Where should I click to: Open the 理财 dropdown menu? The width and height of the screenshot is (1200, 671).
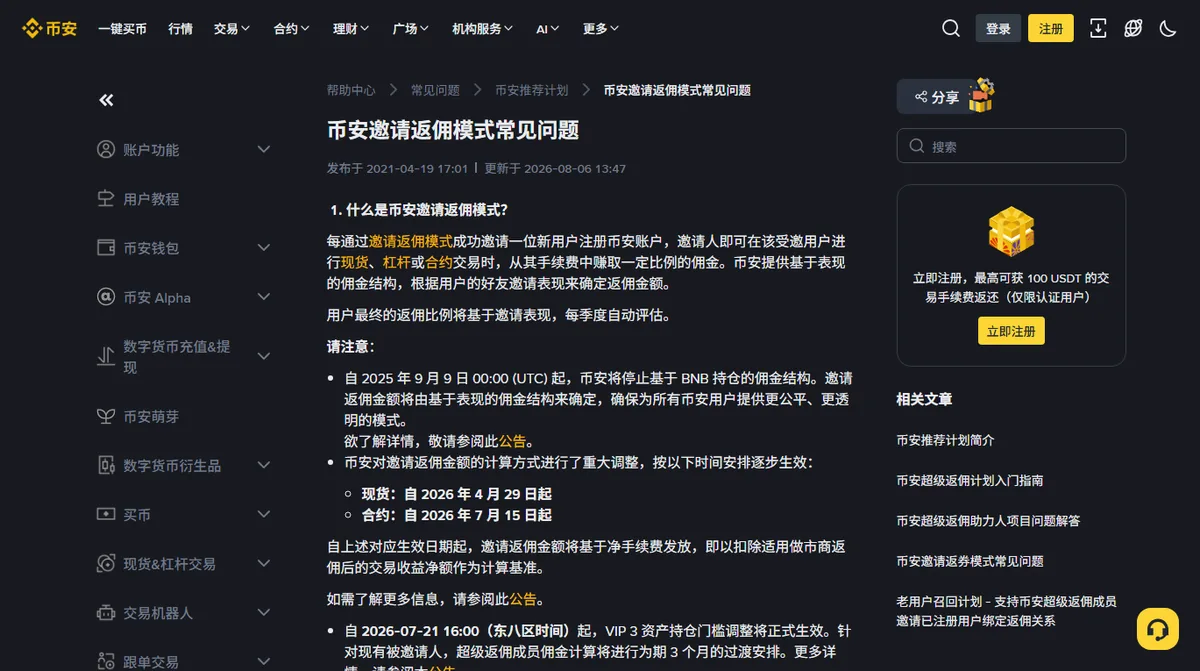pyautogui.click(x=352, y=29)
